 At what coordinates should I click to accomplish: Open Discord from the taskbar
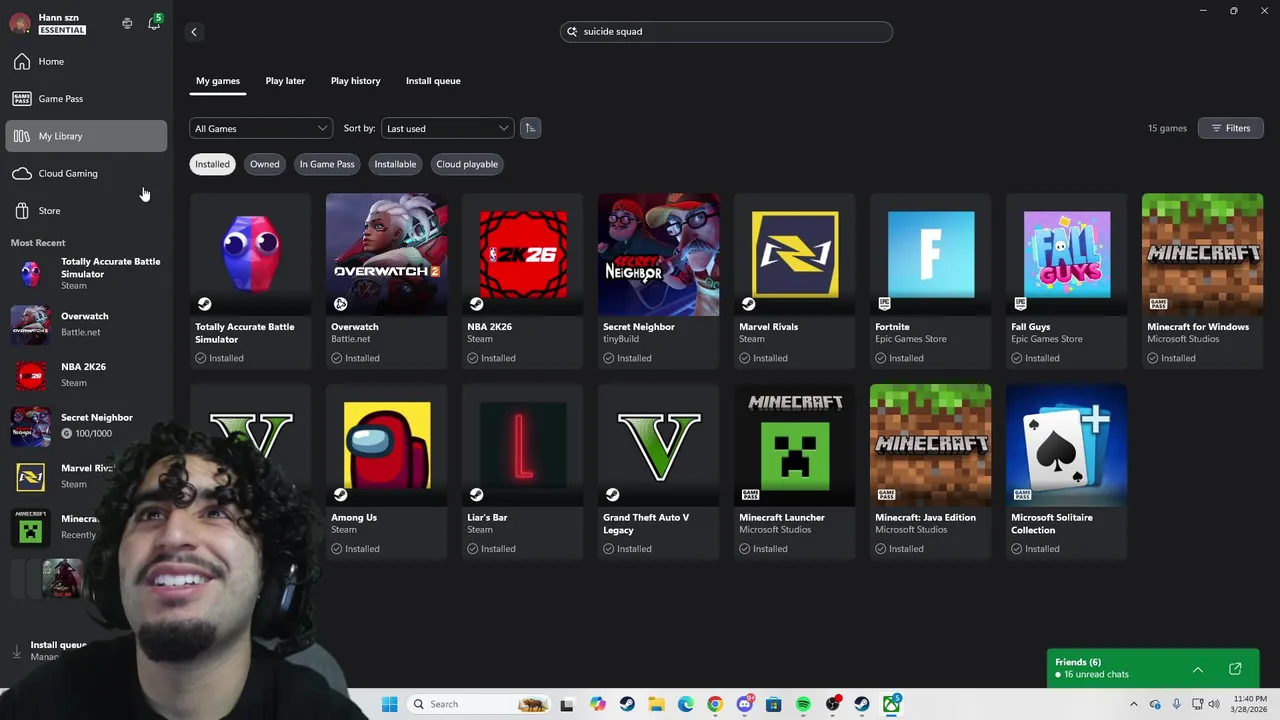point(744,704)
